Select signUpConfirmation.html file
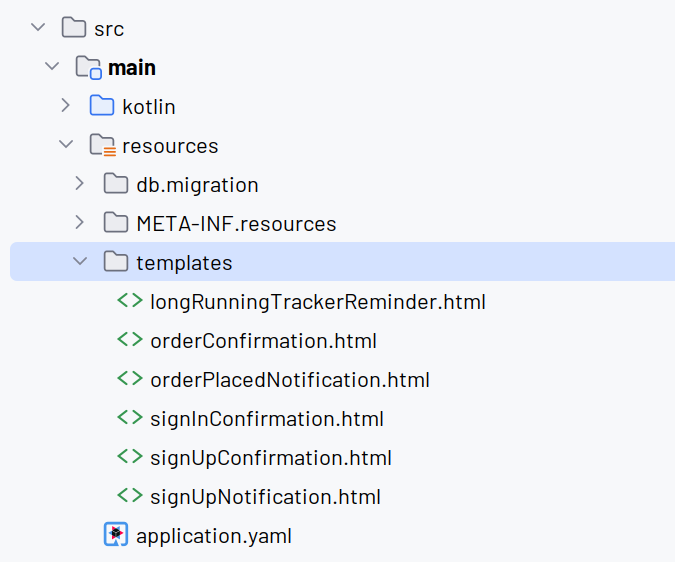This screenshot has width=675, height=562. tap(271, 458)
